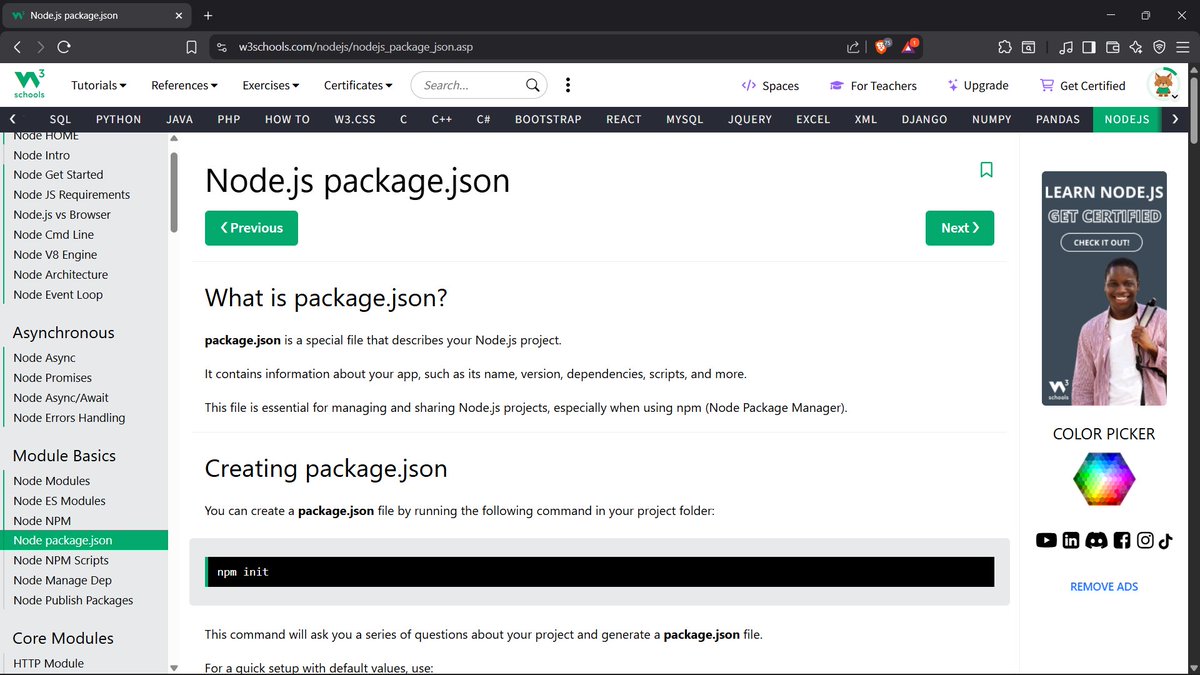The image size is (1200, 675).
Task: Select the NODEJS topic tab
Action: pos(1127,119)
